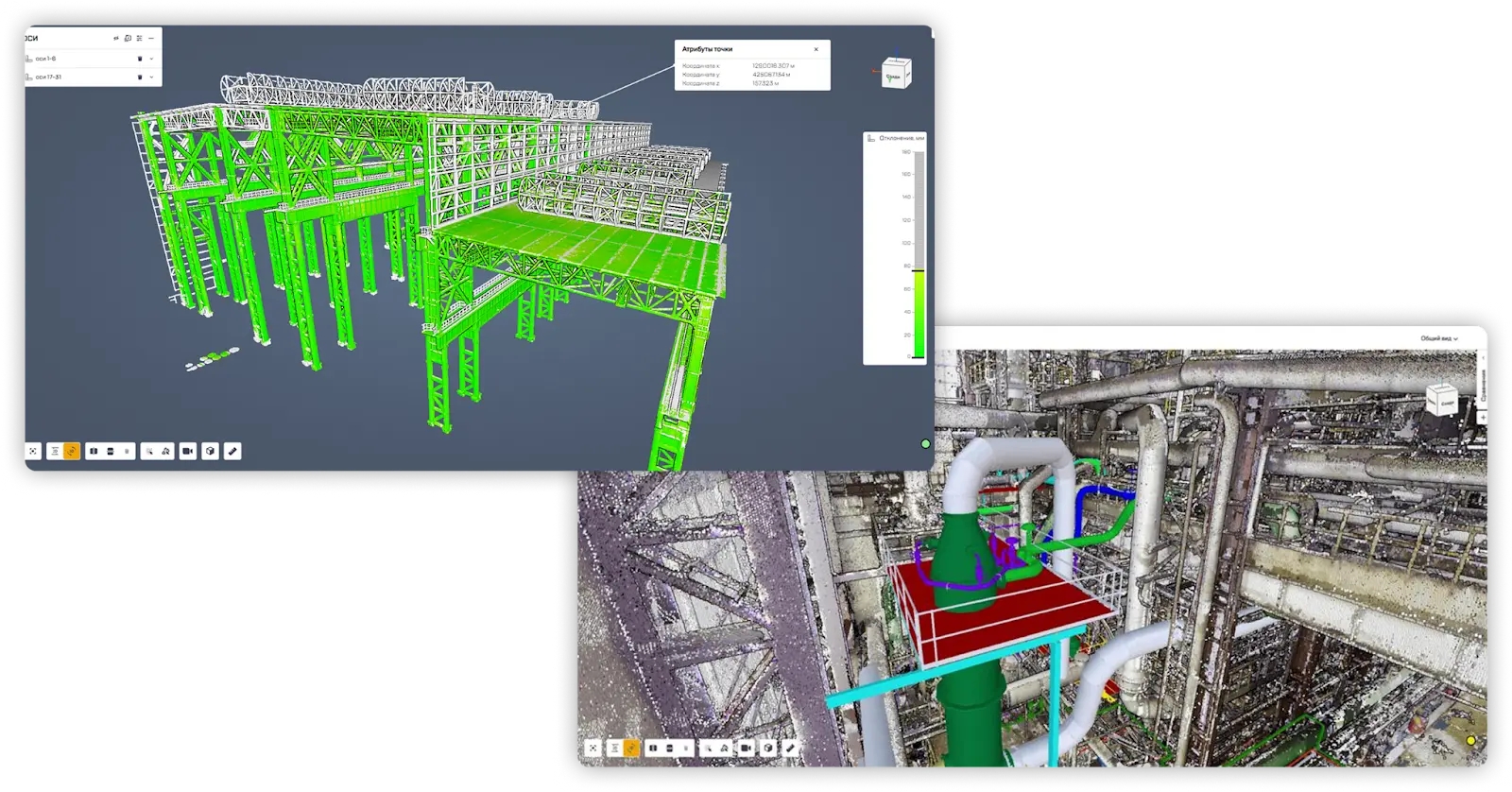
Task: Select the camera icon in the upper viewer toolbar
Action: coord(188,452)
